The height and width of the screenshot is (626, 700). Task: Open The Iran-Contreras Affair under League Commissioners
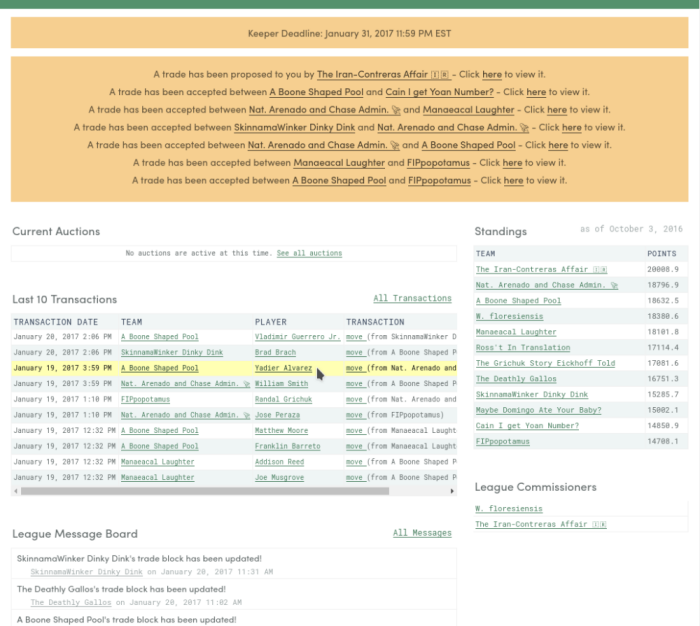pyautogui.click(x=540, y=524)
